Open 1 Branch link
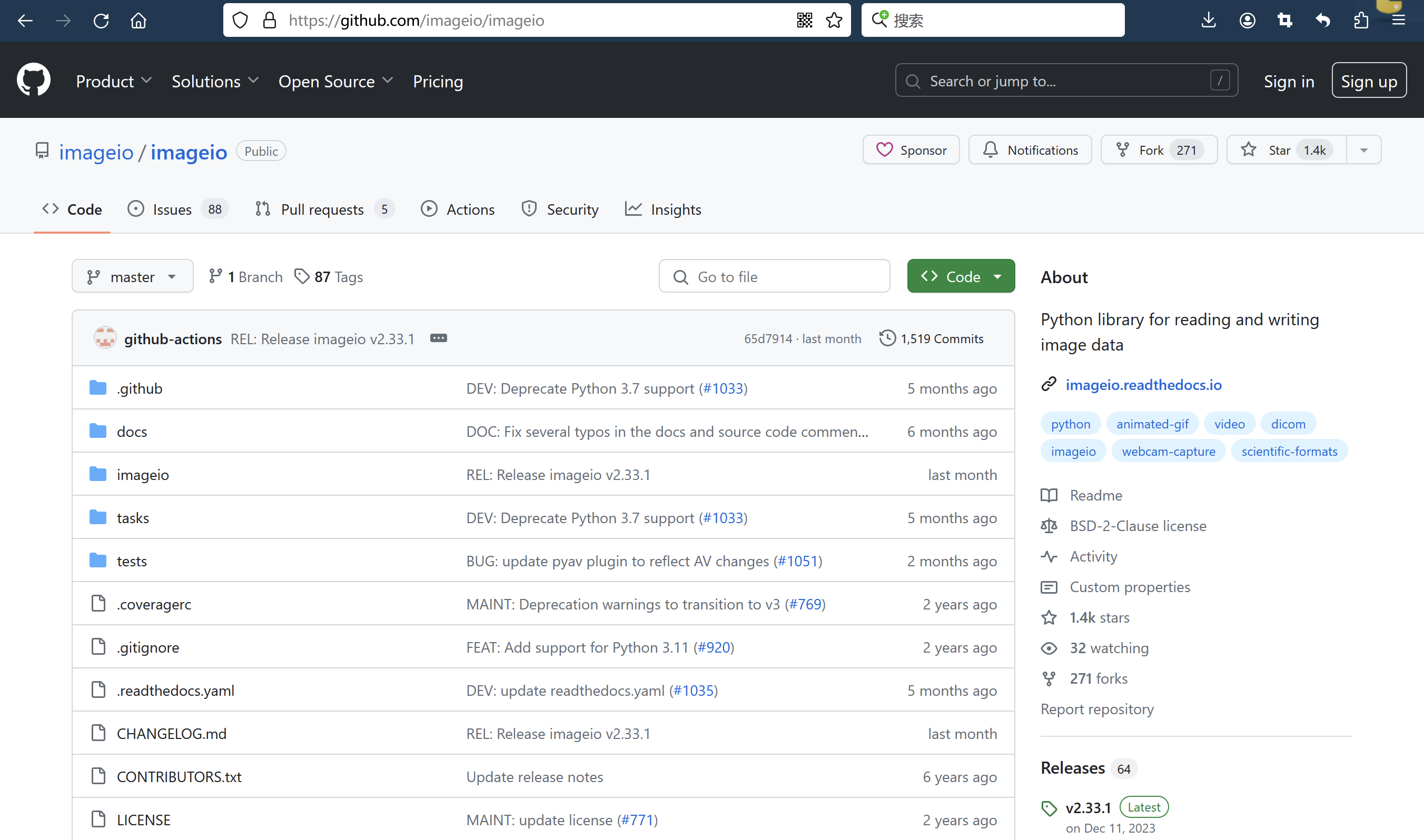1424x840 pixels. click(245, 277)
